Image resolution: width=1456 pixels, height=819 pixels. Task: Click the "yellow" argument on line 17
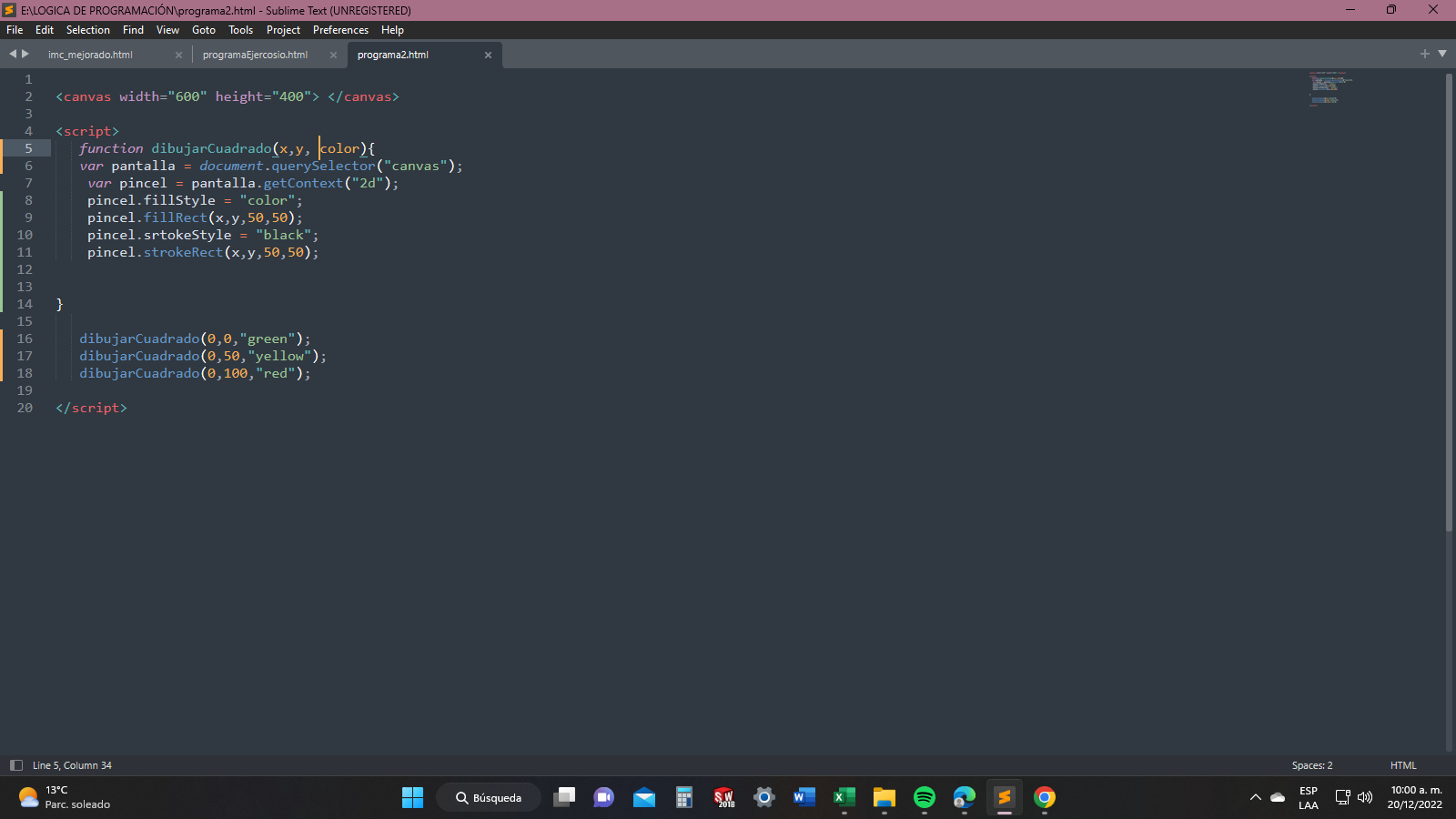(x=279, y=356)
